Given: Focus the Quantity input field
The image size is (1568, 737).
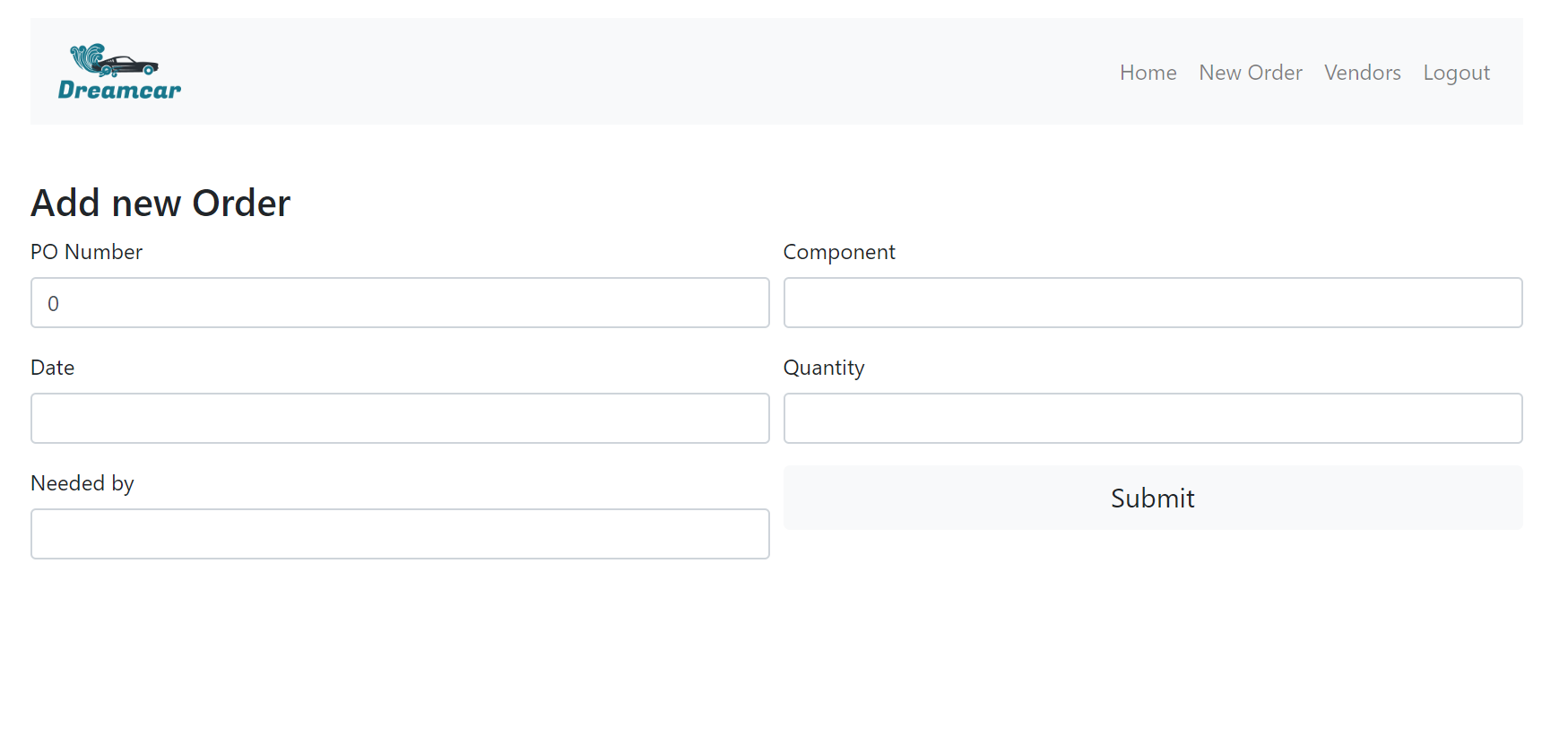Looking at the screenshot, I should (1153, 419).
